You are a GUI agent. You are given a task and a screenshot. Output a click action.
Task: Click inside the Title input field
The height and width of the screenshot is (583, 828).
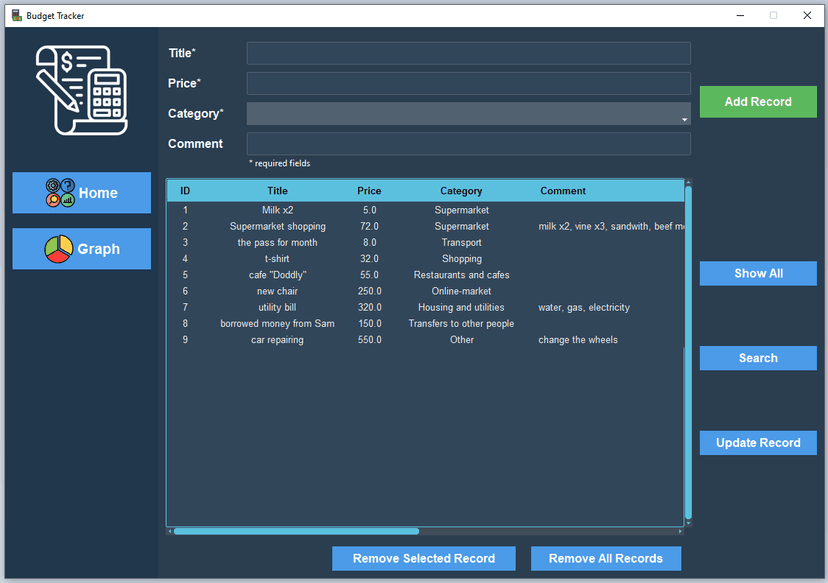468,54
